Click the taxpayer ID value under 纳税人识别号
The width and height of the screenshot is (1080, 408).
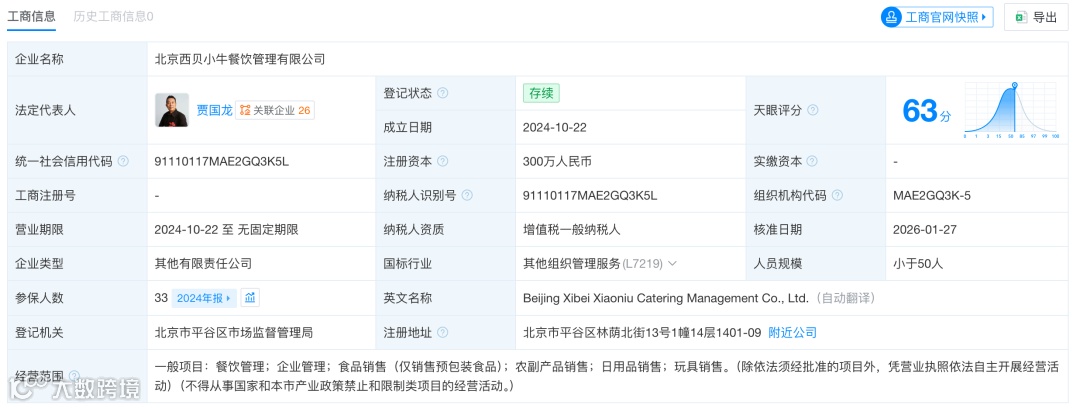coord(590,196)
